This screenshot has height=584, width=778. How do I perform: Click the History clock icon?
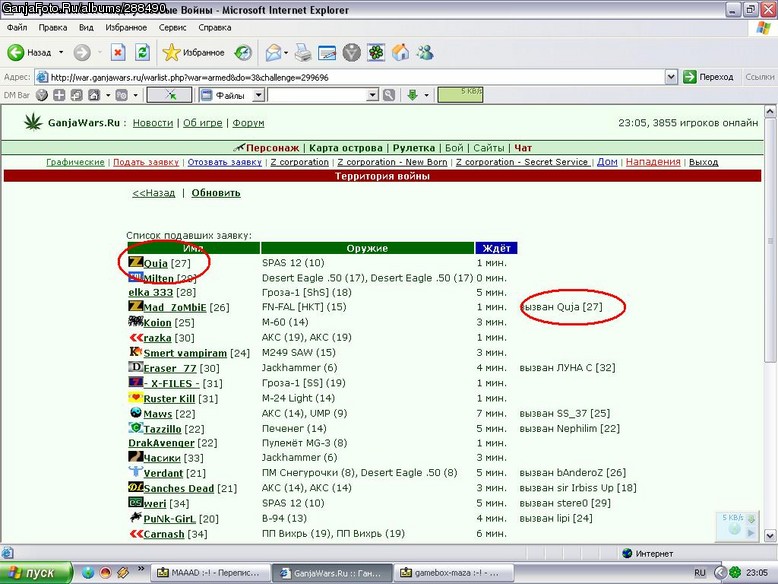(x=243, y=52)
